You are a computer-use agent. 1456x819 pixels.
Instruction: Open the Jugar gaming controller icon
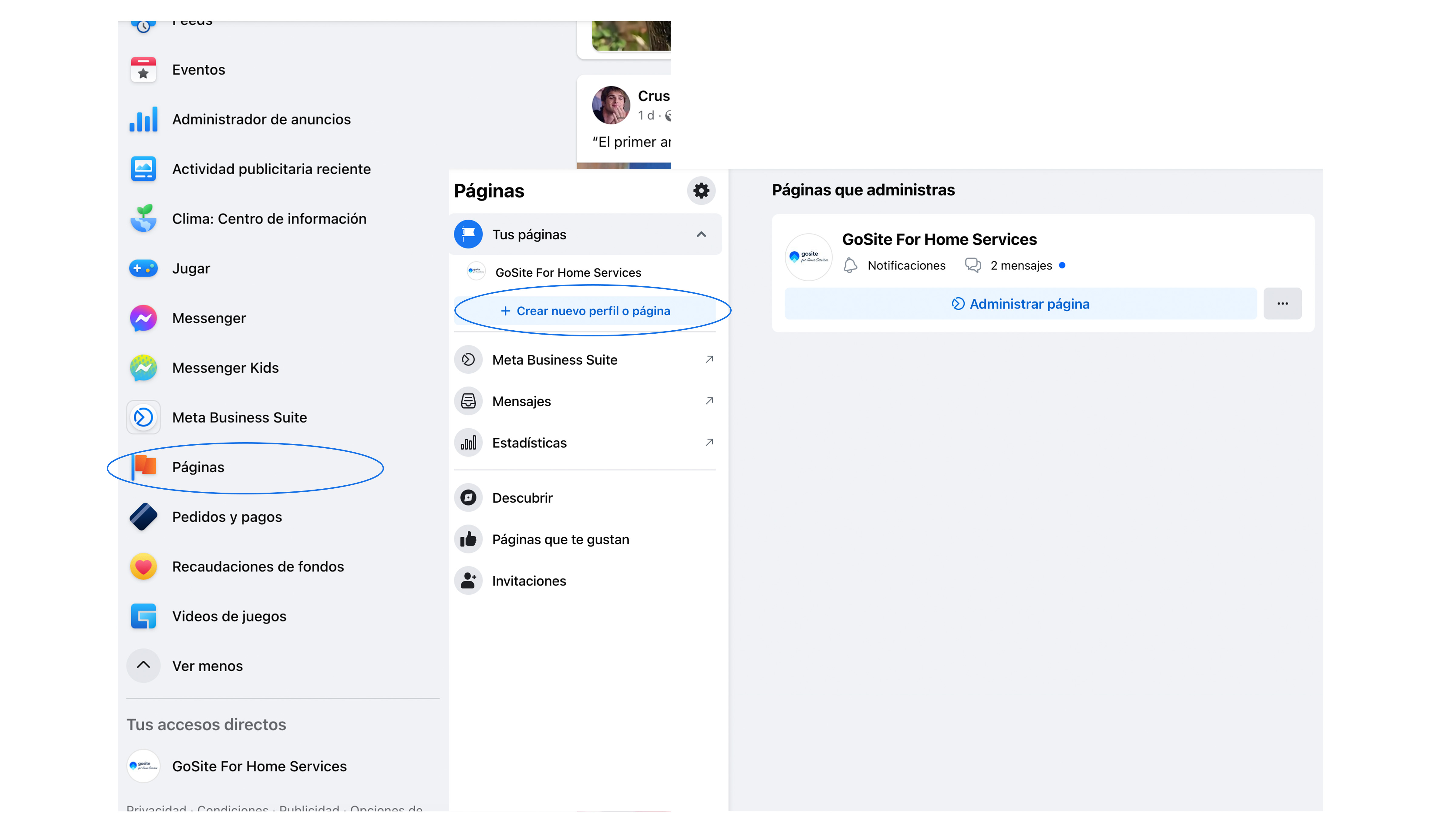point(143,268)
